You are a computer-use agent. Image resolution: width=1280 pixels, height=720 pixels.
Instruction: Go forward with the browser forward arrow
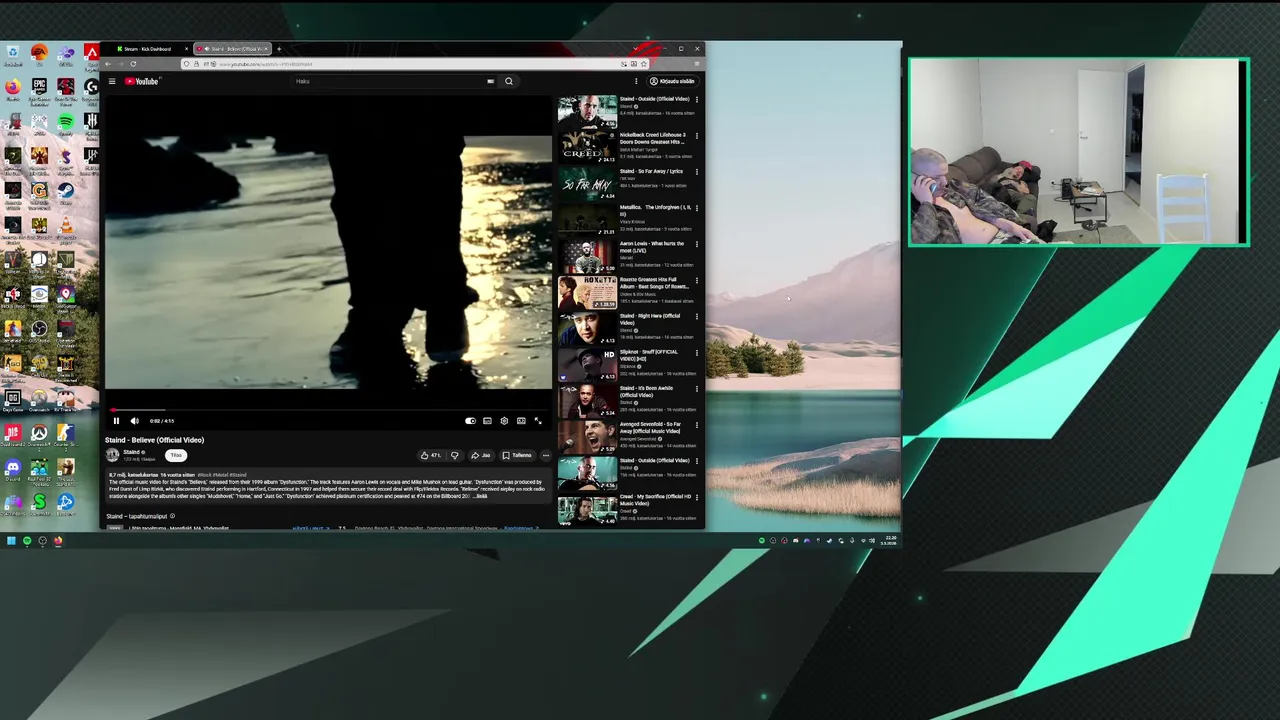coord(120,64)
